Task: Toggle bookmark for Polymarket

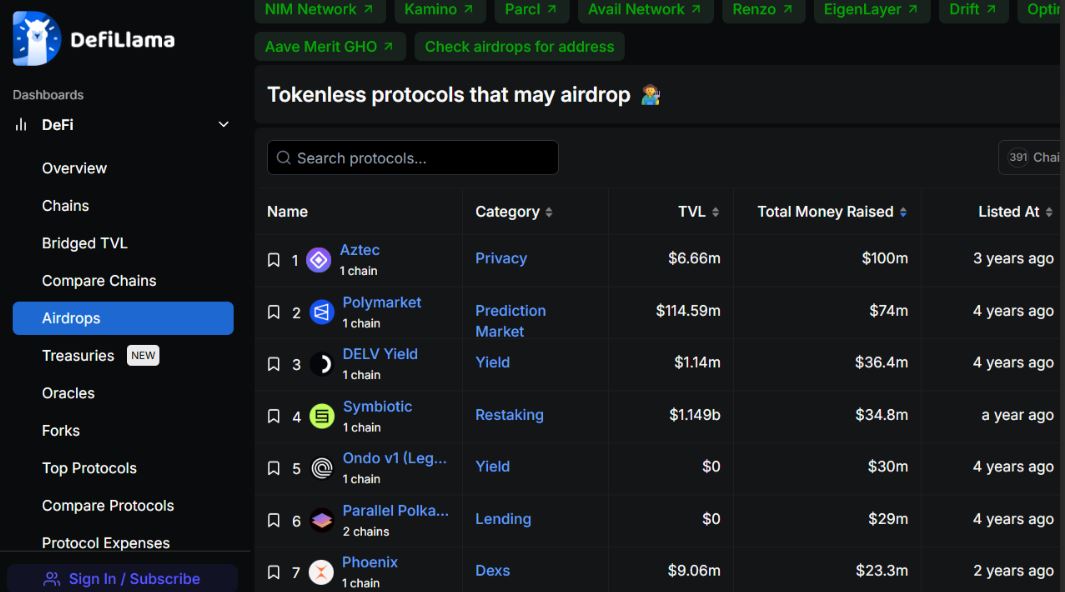Action: point(274,312)
